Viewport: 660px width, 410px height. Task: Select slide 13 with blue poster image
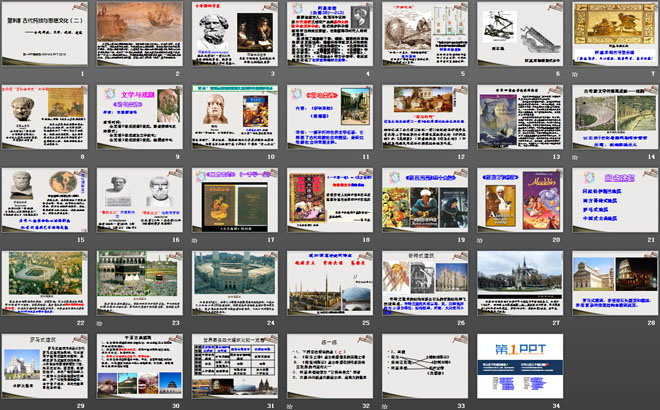click(x=520, y=117)
